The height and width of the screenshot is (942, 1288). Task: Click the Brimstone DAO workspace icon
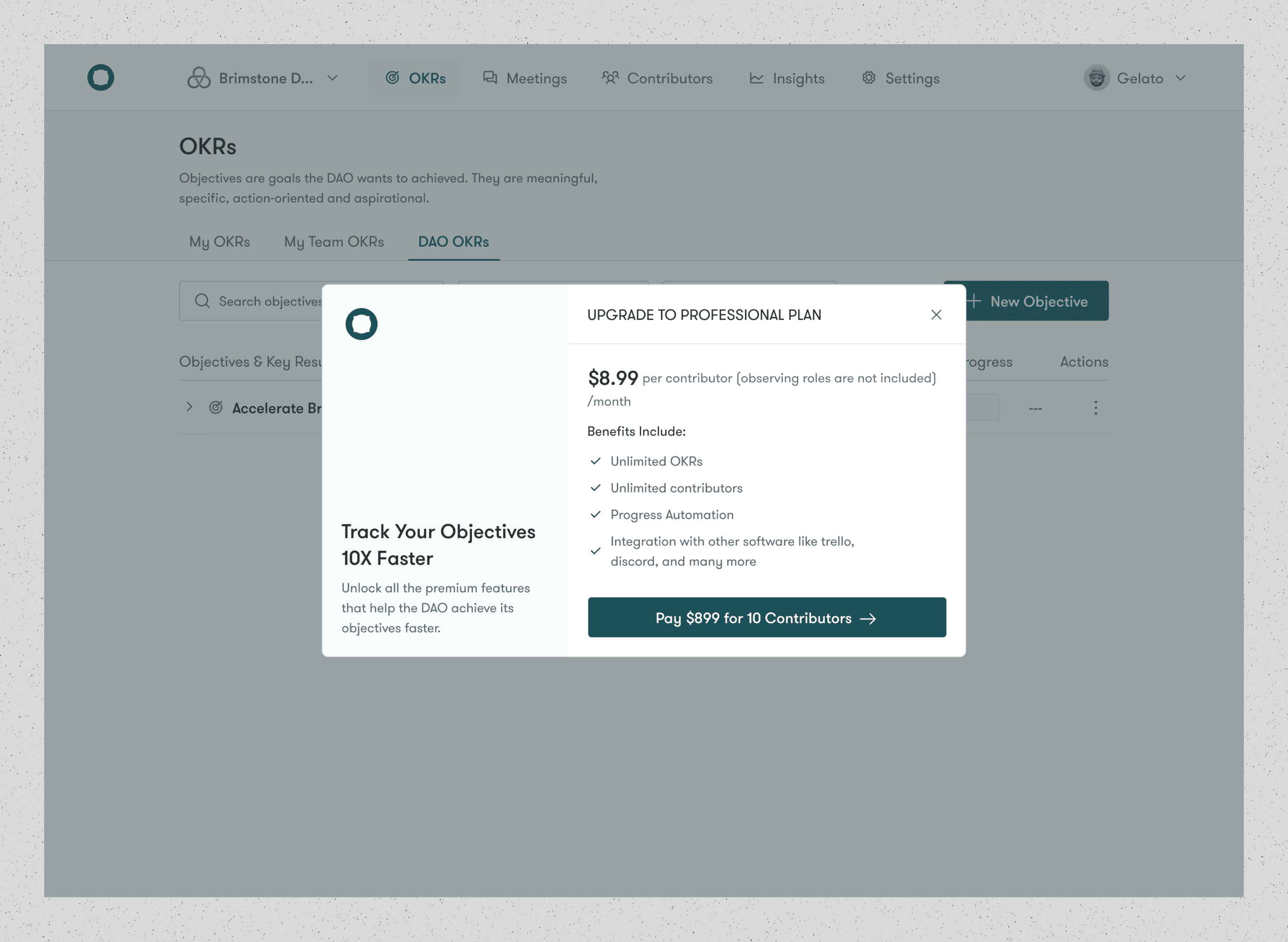pyautogui.click(x=198, y=78)
